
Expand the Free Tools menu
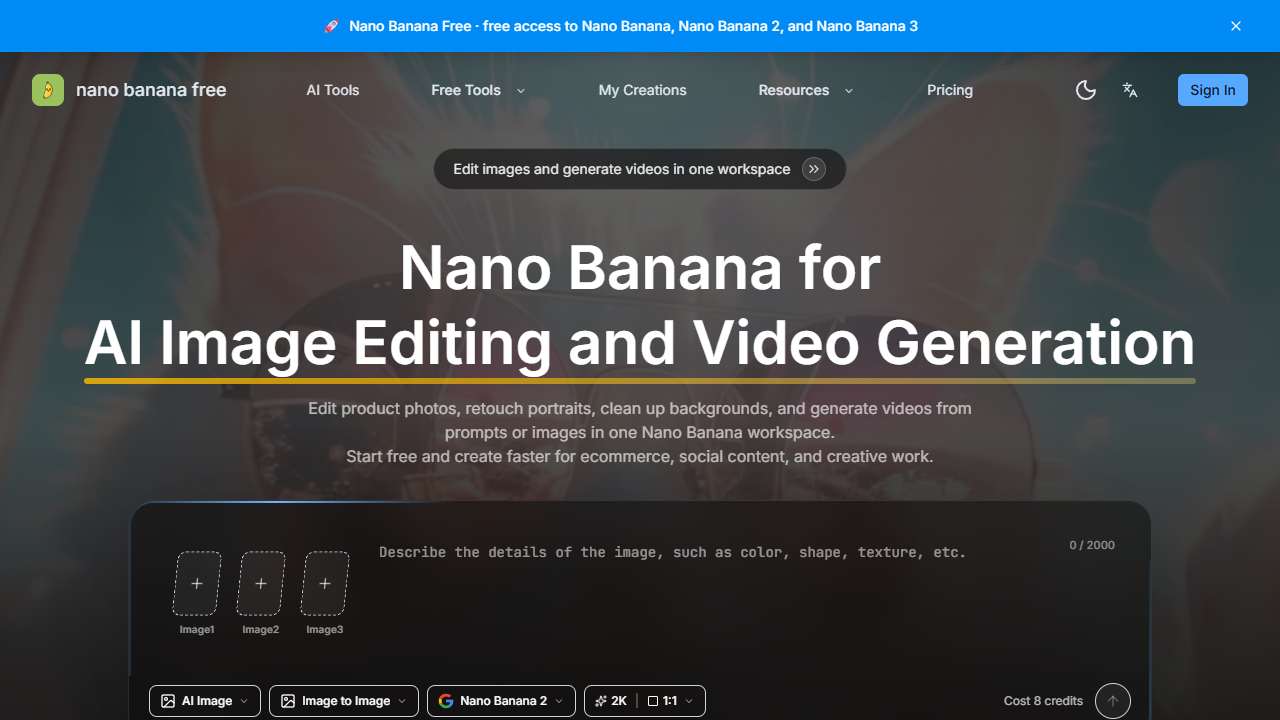[477, 90]
